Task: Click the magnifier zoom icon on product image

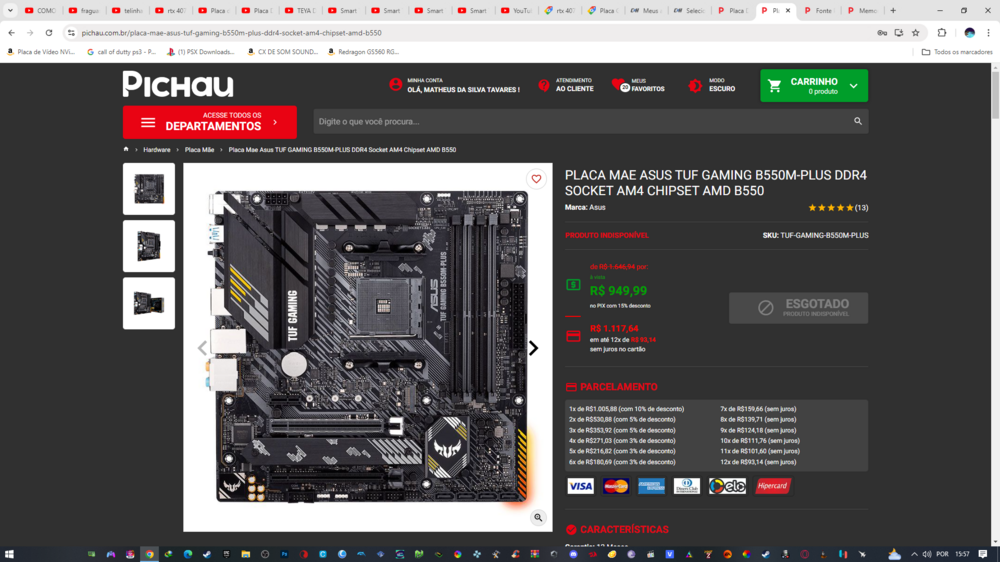Action: coord(538,517)
